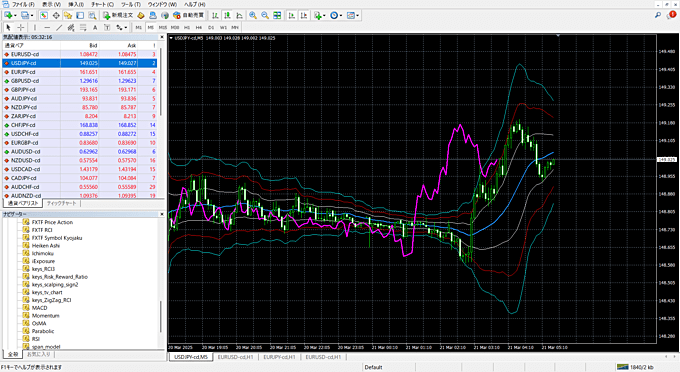680x372 pixels.
Task: Select the crosshair cursor tool
Action: pyautogui.click(x=20, y=27)
